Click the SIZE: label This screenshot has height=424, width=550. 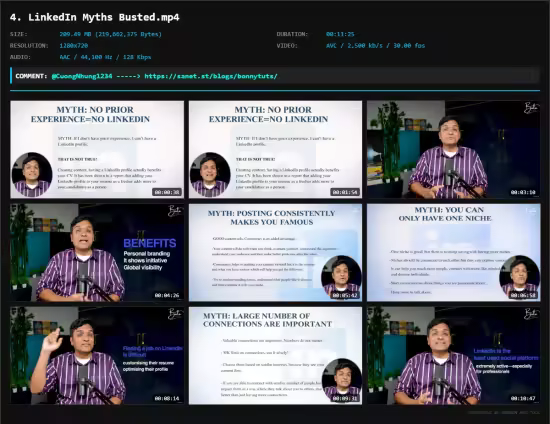19,34
